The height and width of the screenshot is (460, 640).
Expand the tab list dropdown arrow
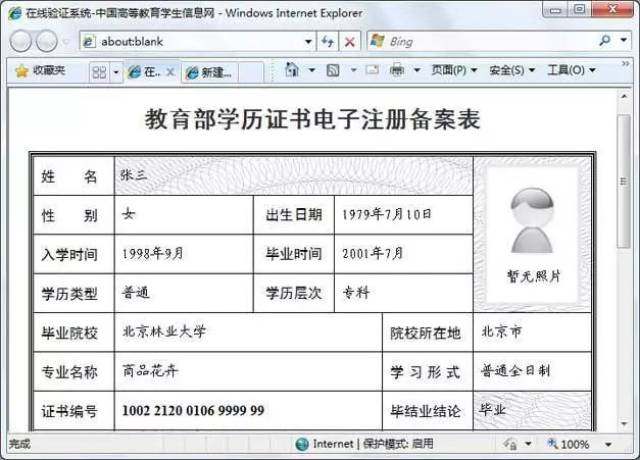[116, 73]
